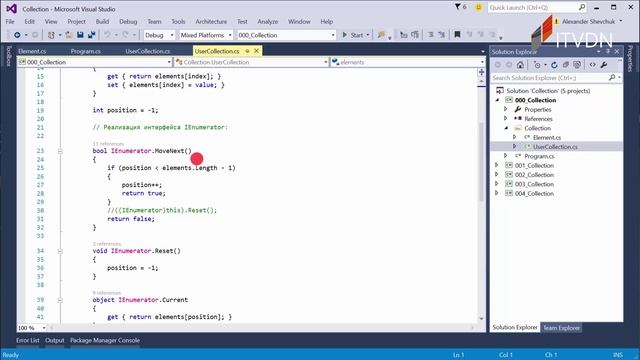Click the notifications flag icon
Viewport: 640px width, 360px height.
coord(458,7)
